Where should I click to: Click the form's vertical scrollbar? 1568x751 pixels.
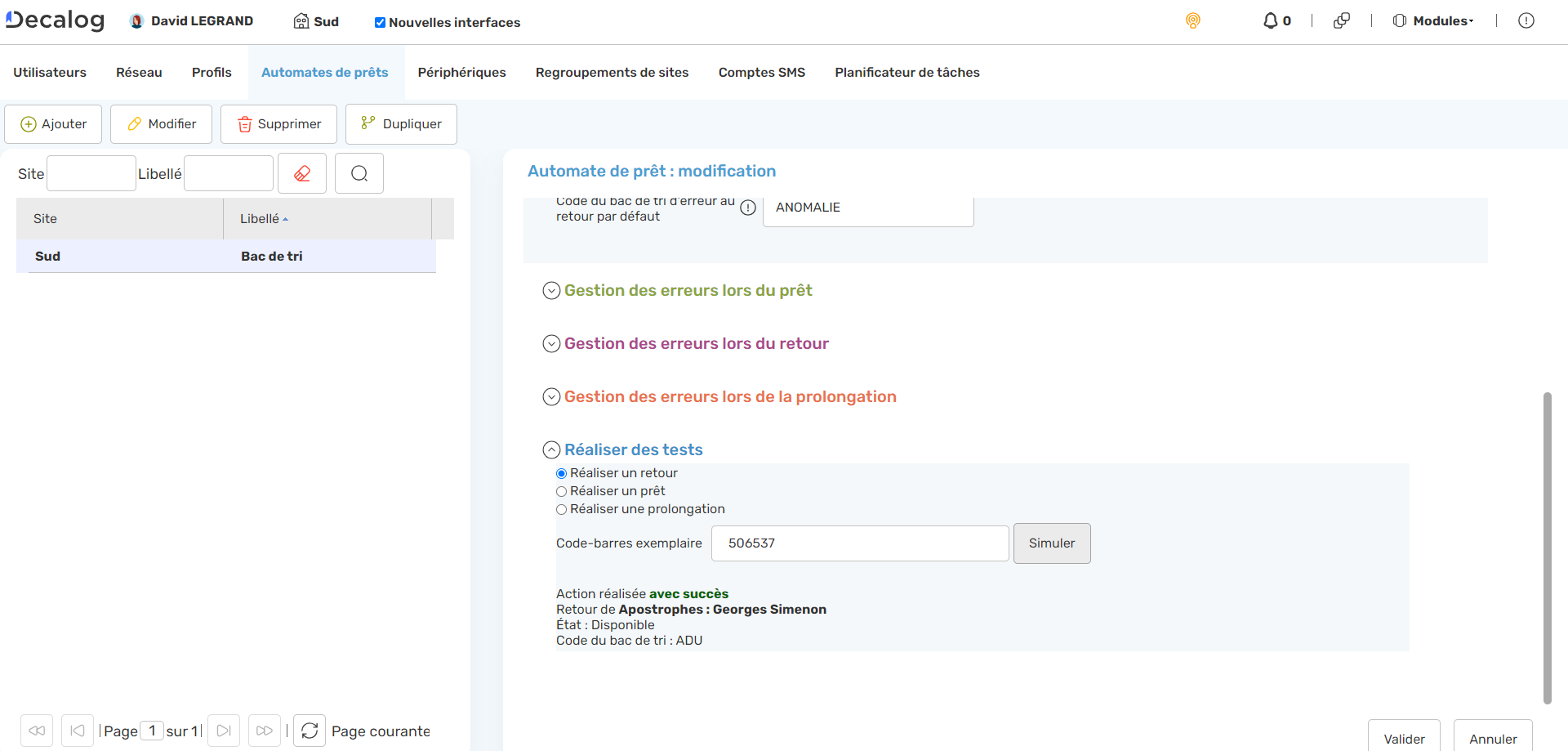(1547, 548)
